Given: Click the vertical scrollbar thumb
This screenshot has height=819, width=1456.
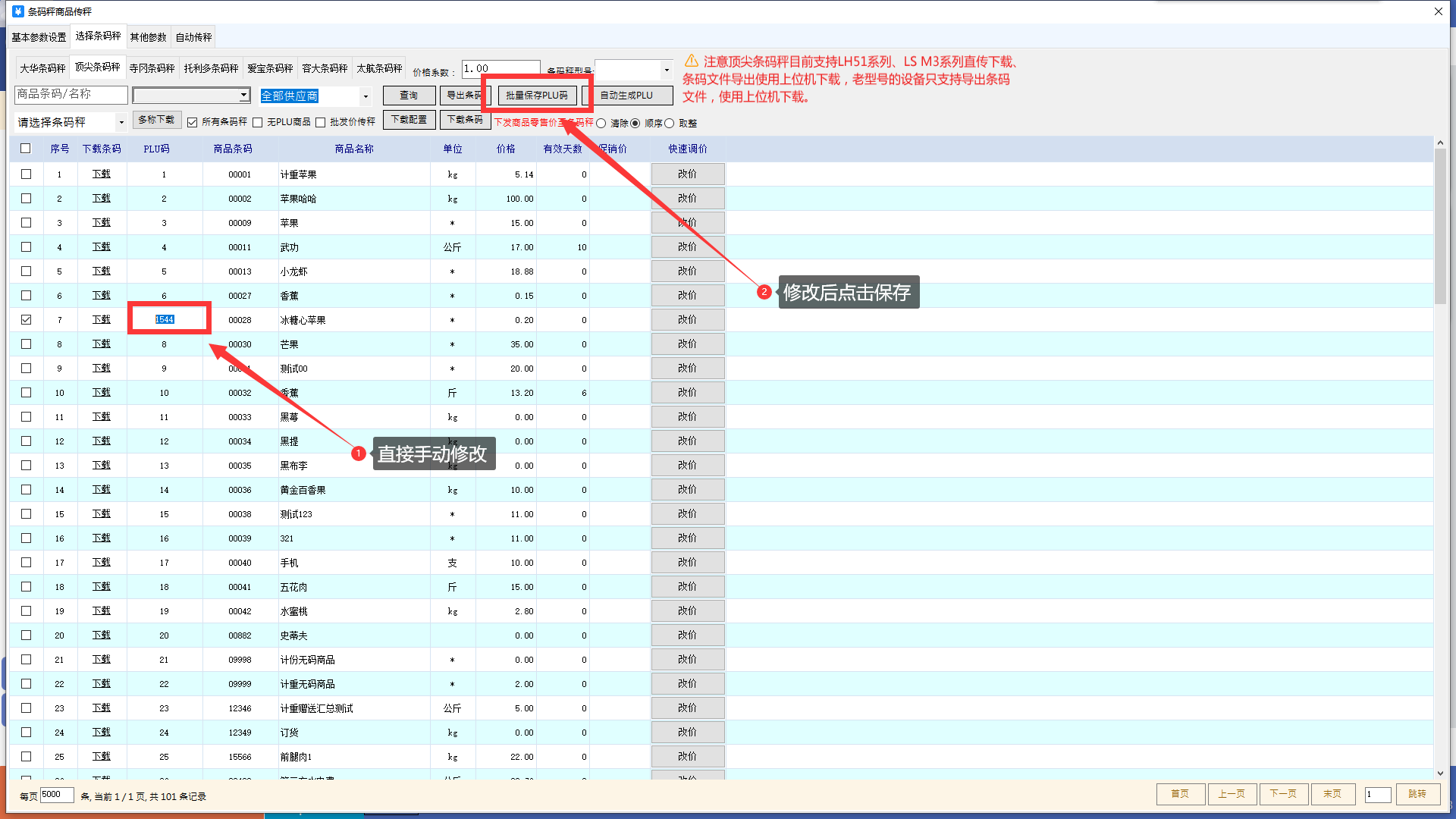Looking at the screenshot, I should click(x=1440, y=227).
